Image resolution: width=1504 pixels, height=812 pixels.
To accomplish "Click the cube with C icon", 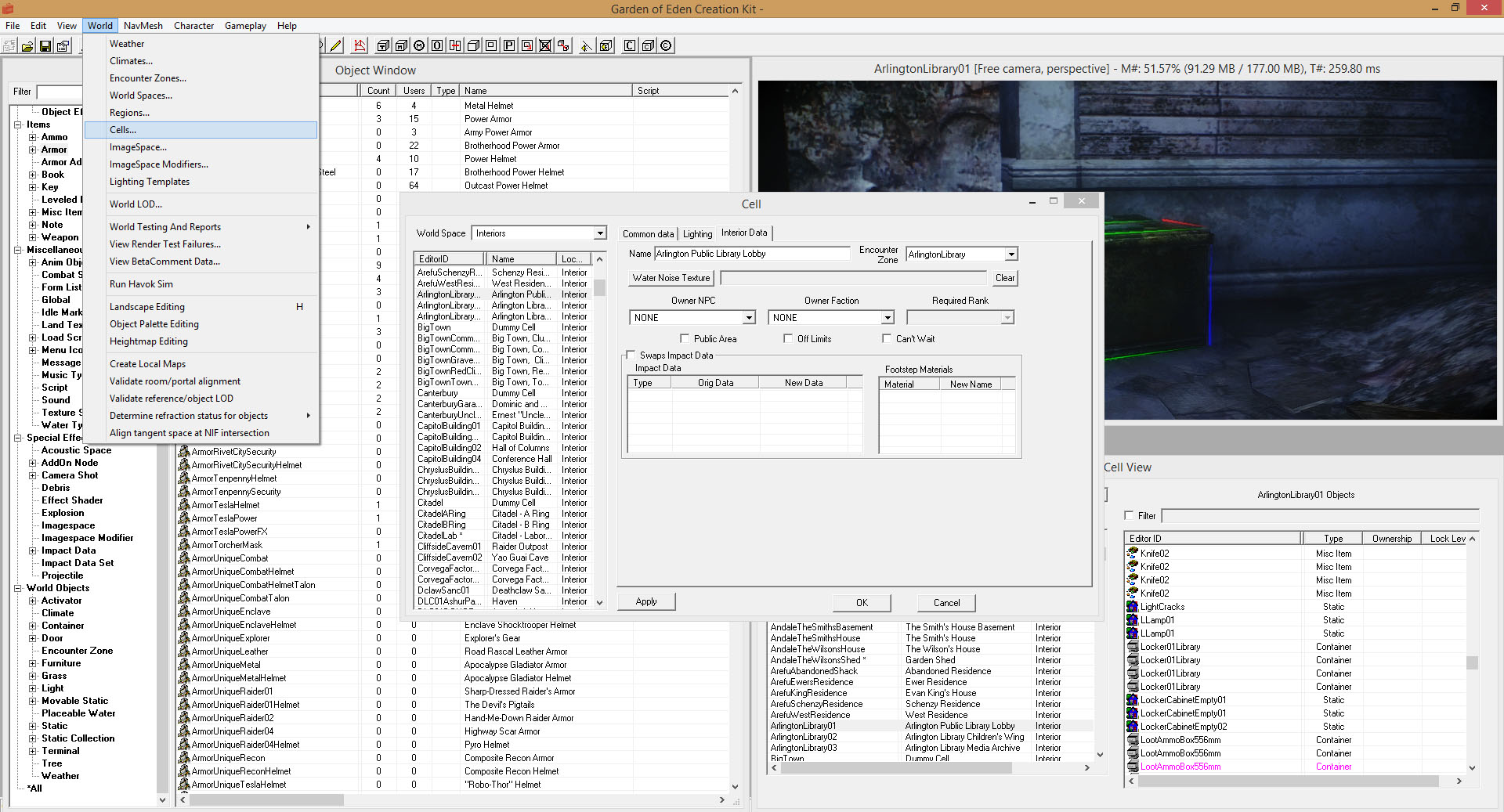I will [648, 45].
